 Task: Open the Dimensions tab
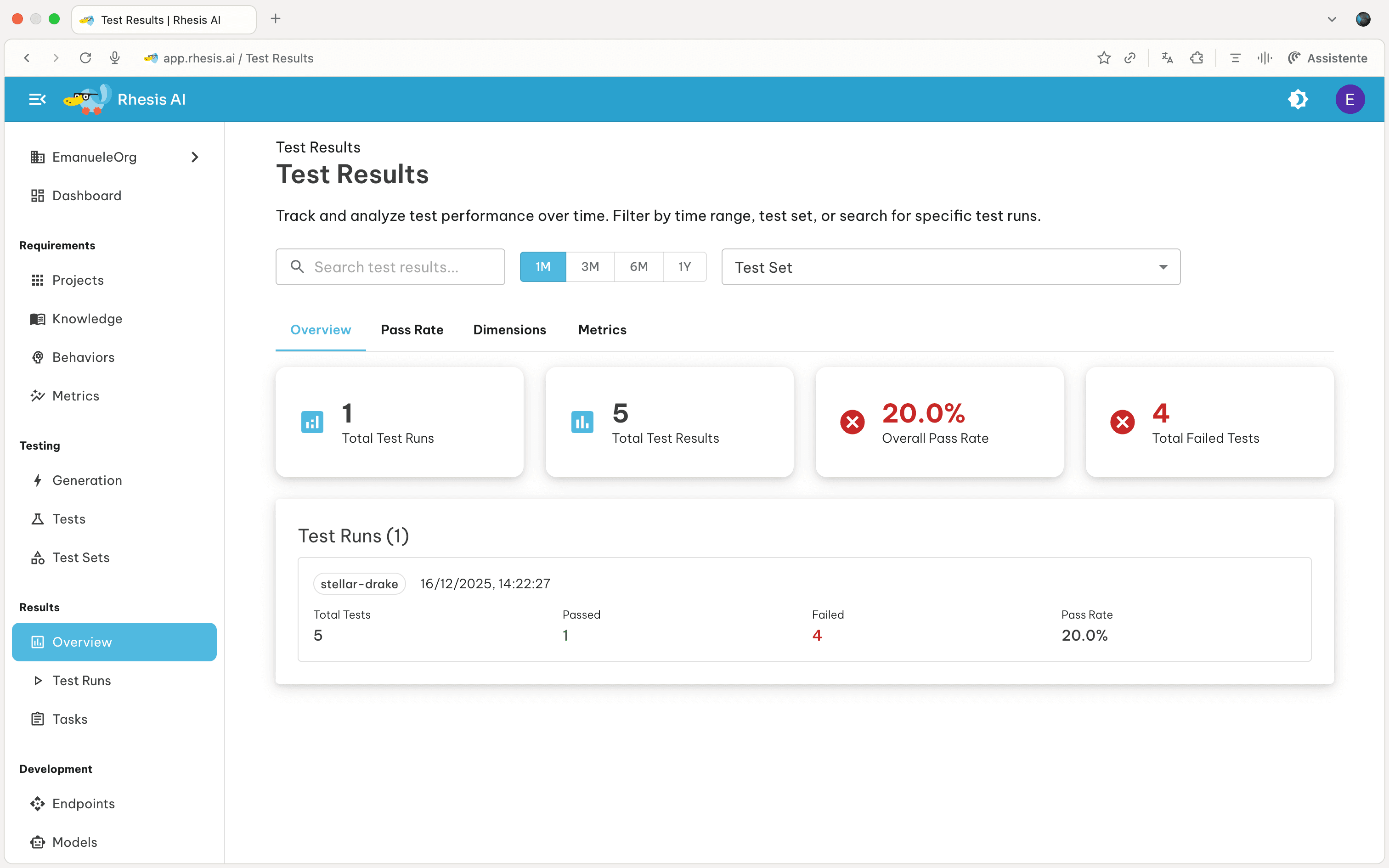click(x=510, y=330)
